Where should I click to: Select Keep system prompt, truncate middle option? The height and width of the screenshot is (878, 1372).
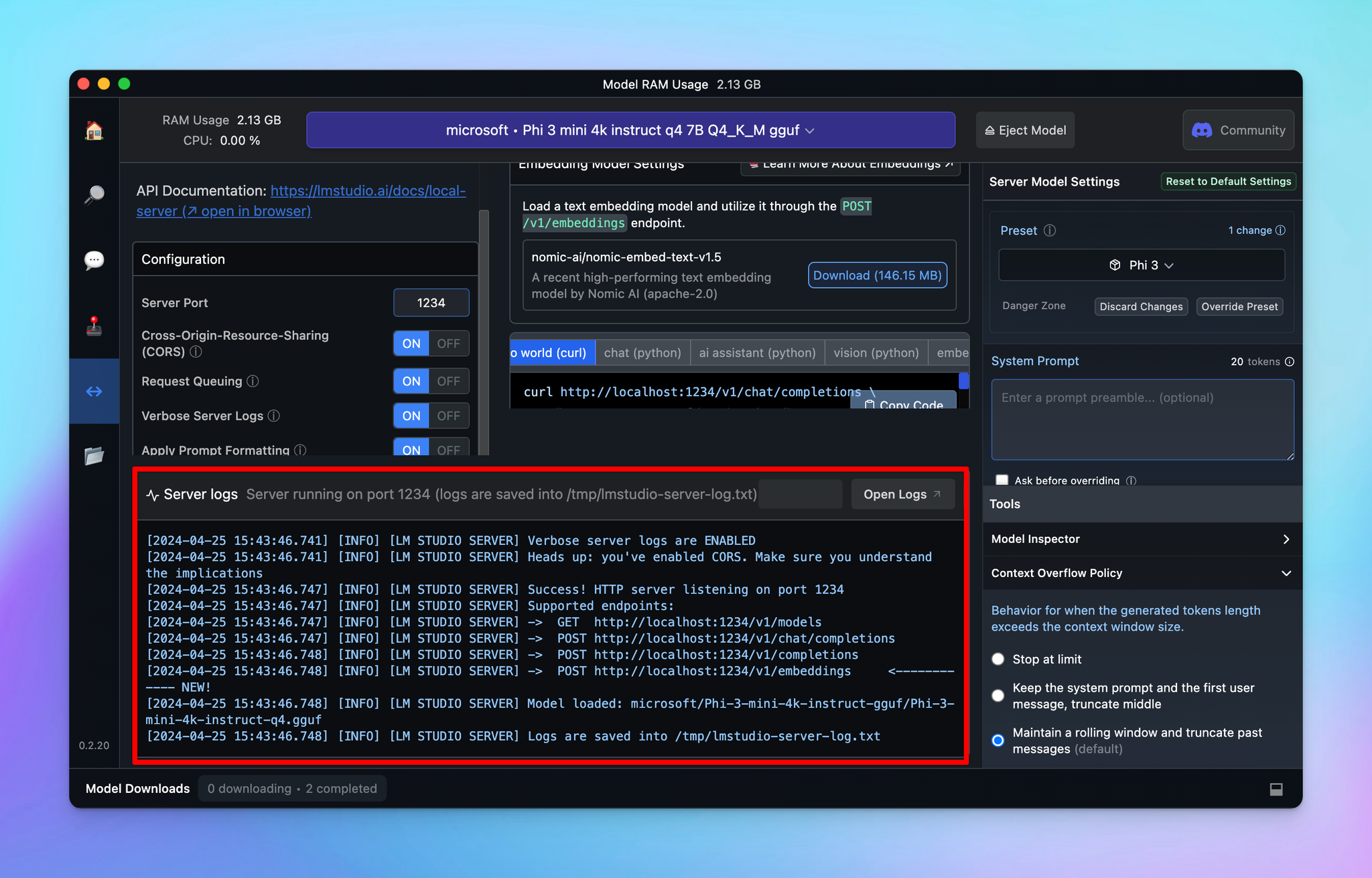[998, 696]
